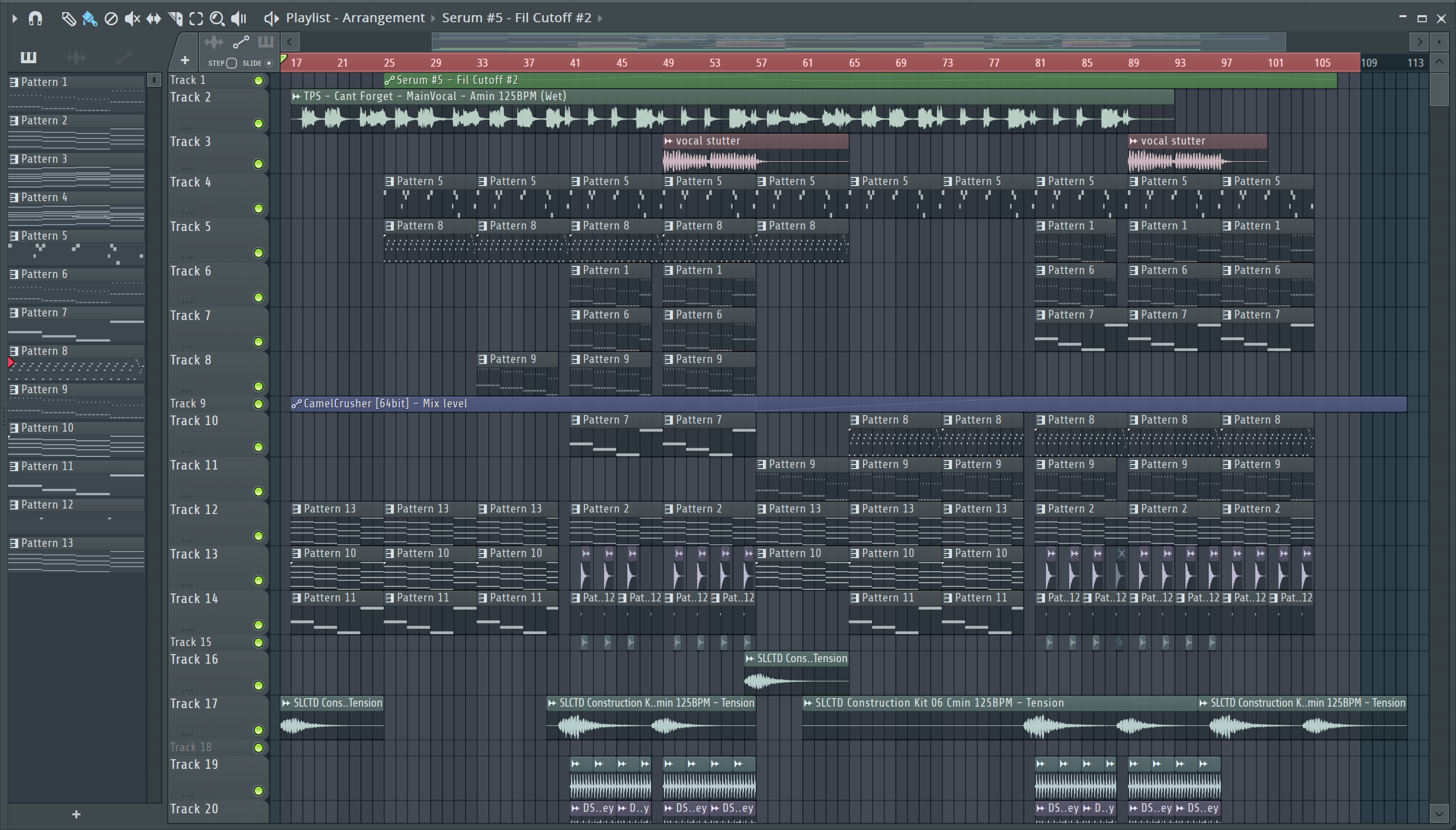Select the Draw pencil tool

(x=68, y=18)
